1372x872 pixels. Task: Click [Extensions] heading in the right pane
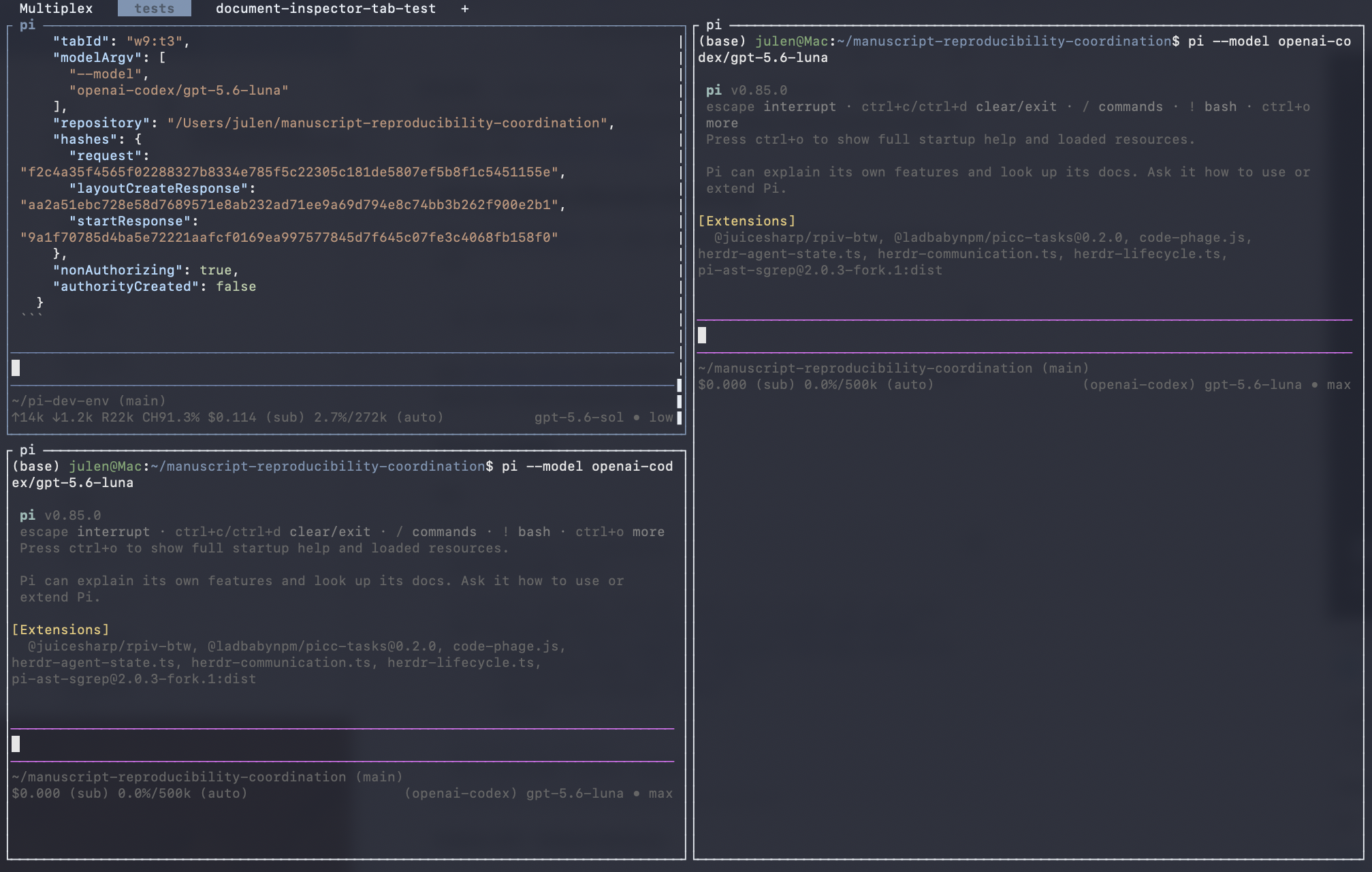click(x=746, y=221)
